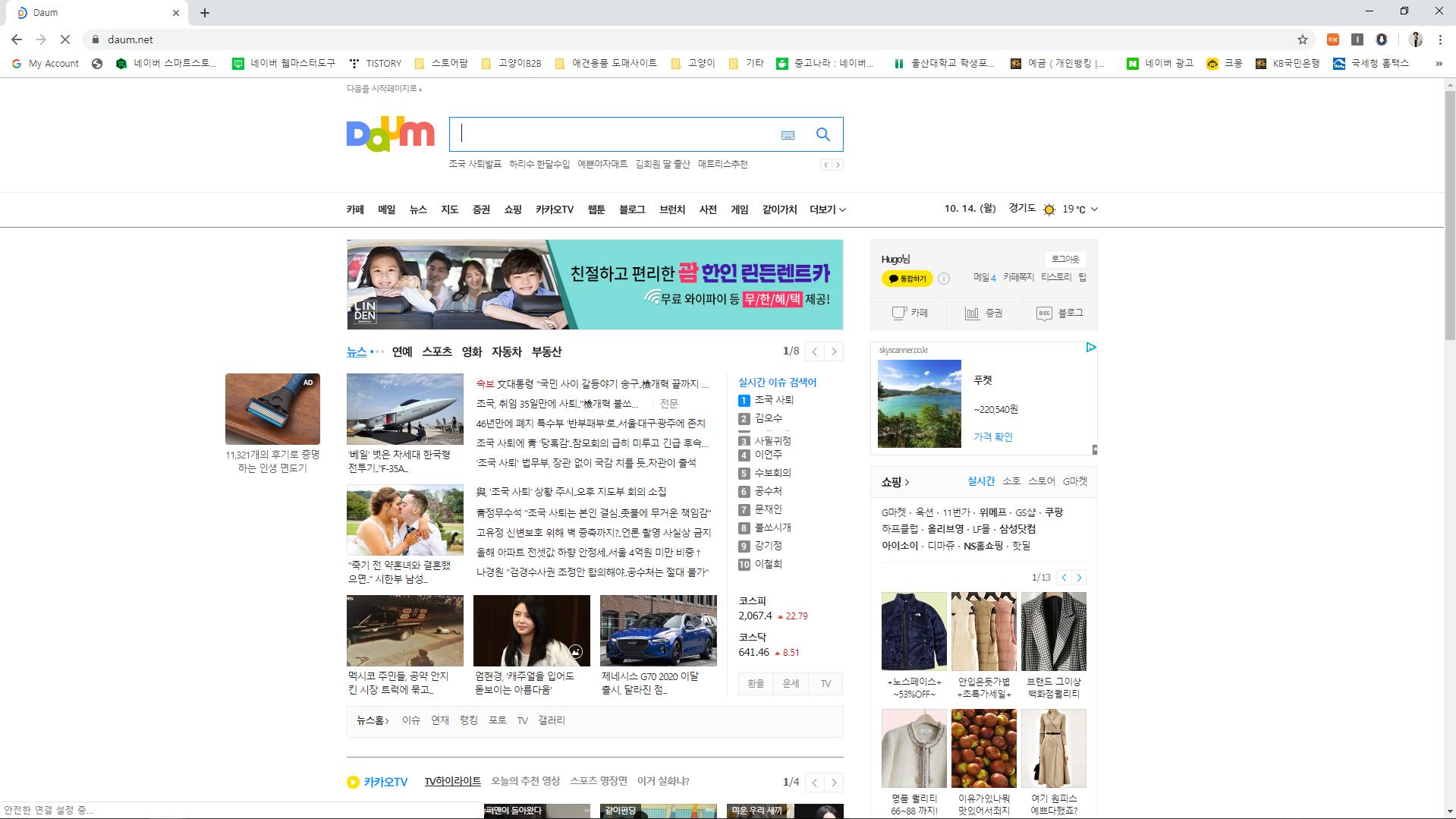
Task: Open the blue Genesis G70 thumbnail
Action: click(x=658, y=631)
